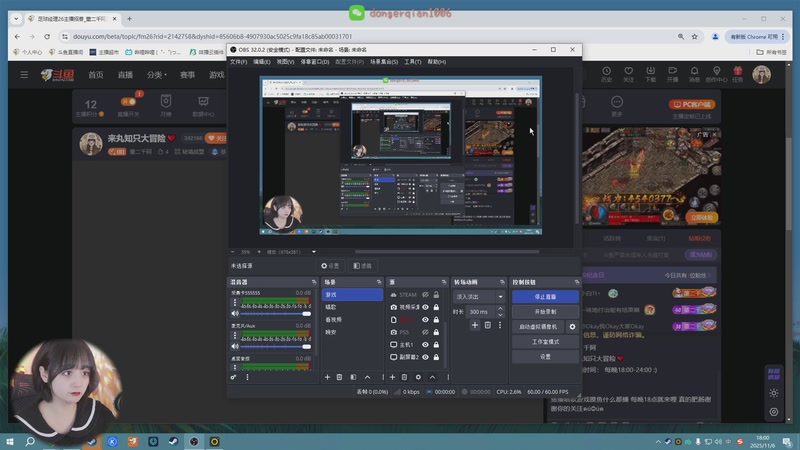The height and width of the screenshot is (450, 800).
Task: Expand the Douyu 分类 category dropdown
Action: pyautogui.click(x=157, y=74)
